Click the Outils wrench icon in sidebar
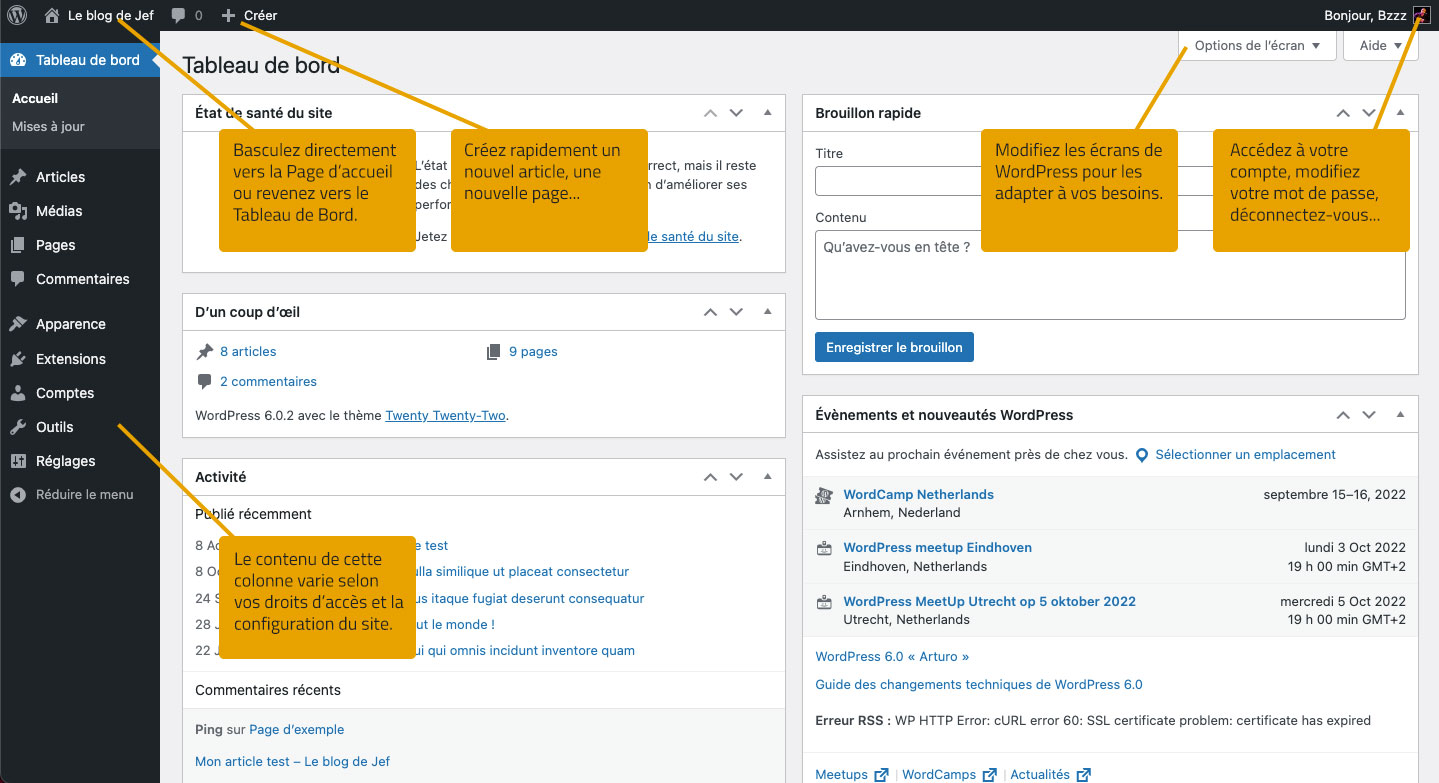 click(18, 427)
